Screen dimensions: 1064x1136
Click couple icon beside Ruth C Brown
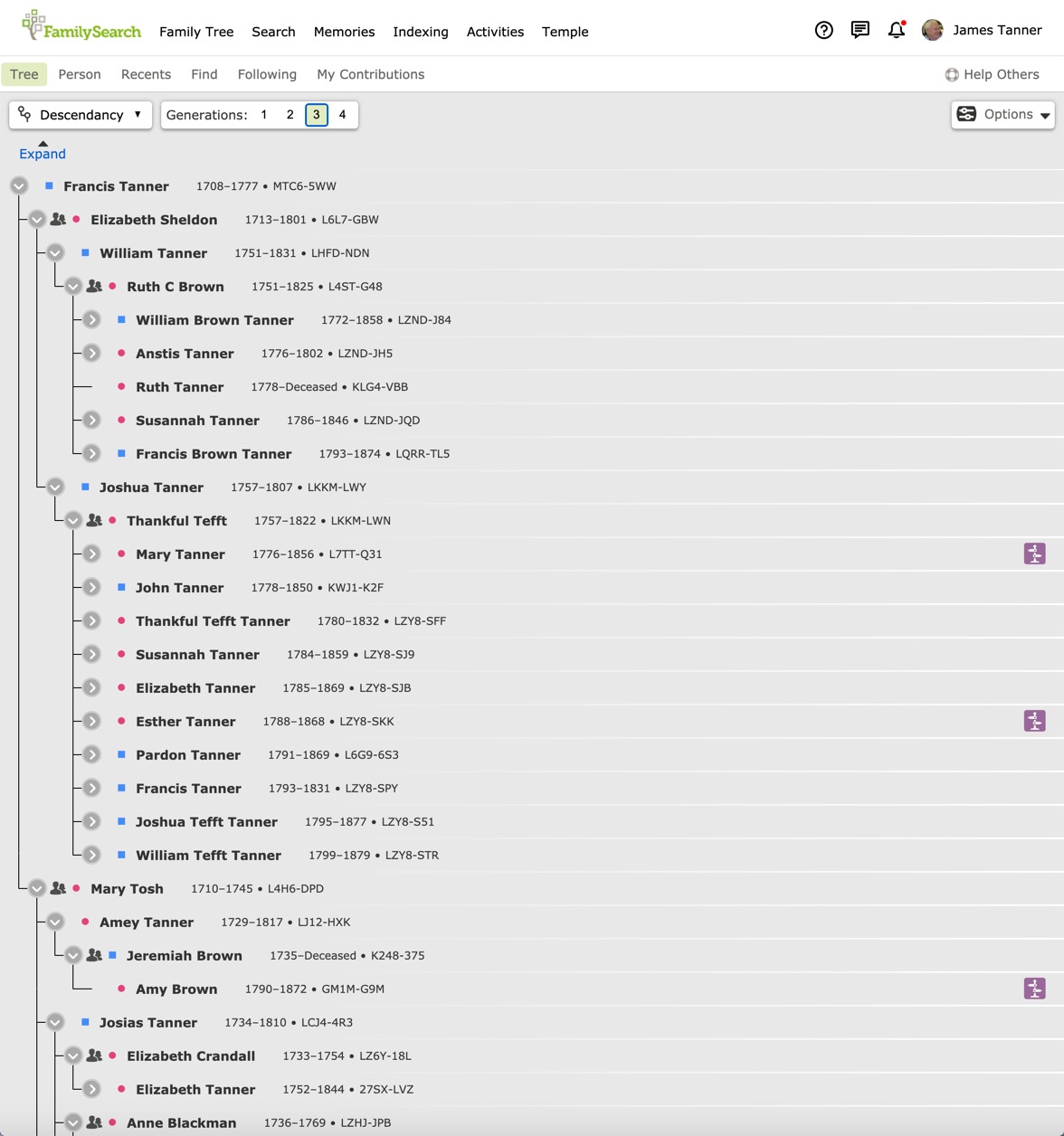click(94, 286)
